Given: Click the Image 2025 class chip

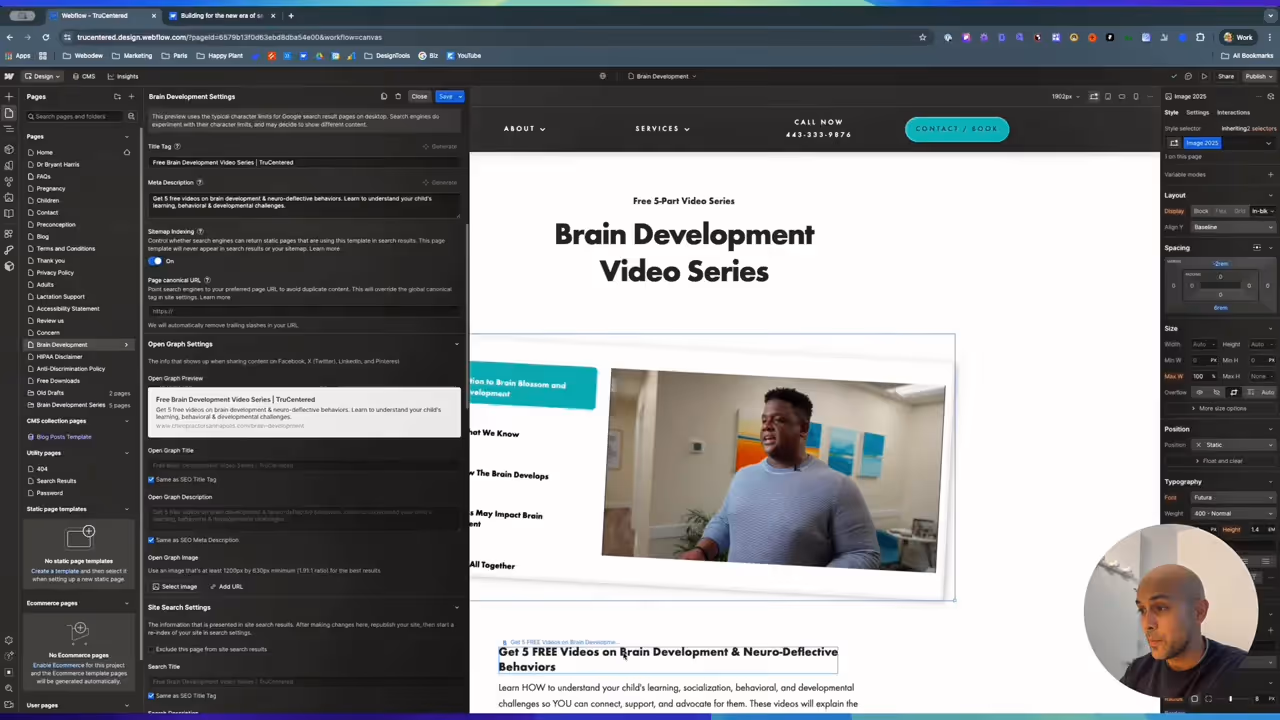Looking at the screenshot, I should (1202, 143).
